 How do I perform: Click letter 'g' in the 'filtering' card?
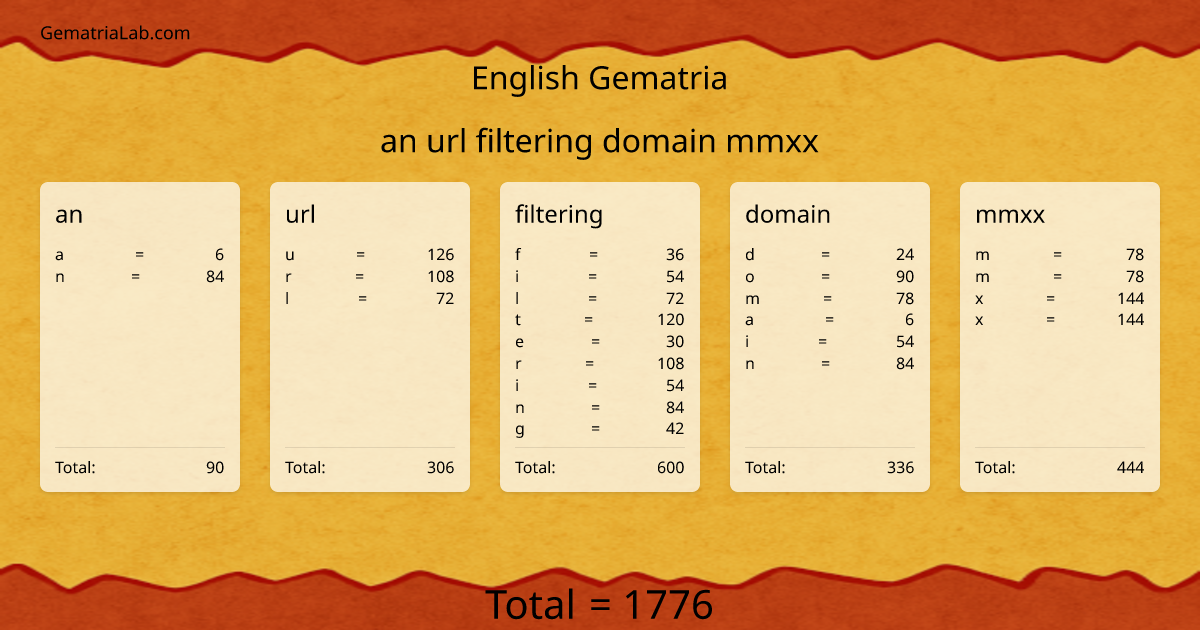coord(520,430)
